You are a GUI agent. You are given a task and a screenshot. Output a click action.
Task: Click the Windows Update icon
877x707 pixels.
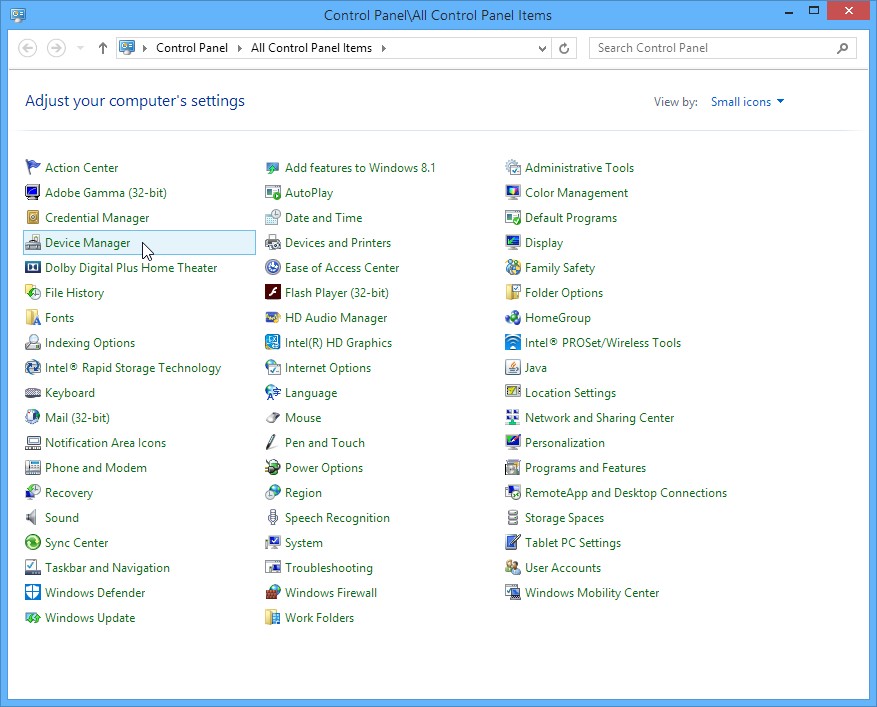33,618
